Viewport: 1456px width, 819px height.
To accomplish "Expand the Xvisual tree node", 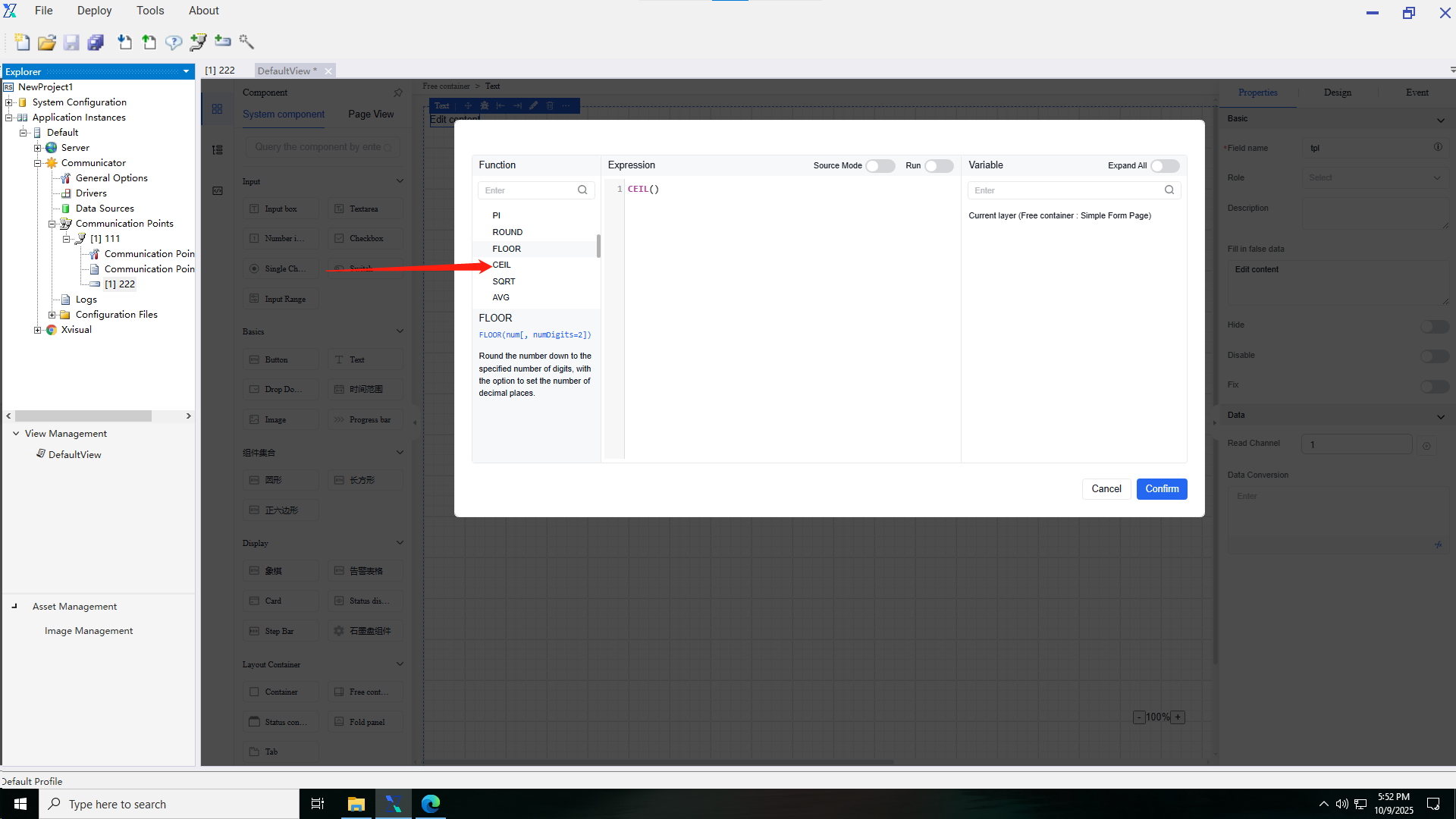I will point(37,330).
